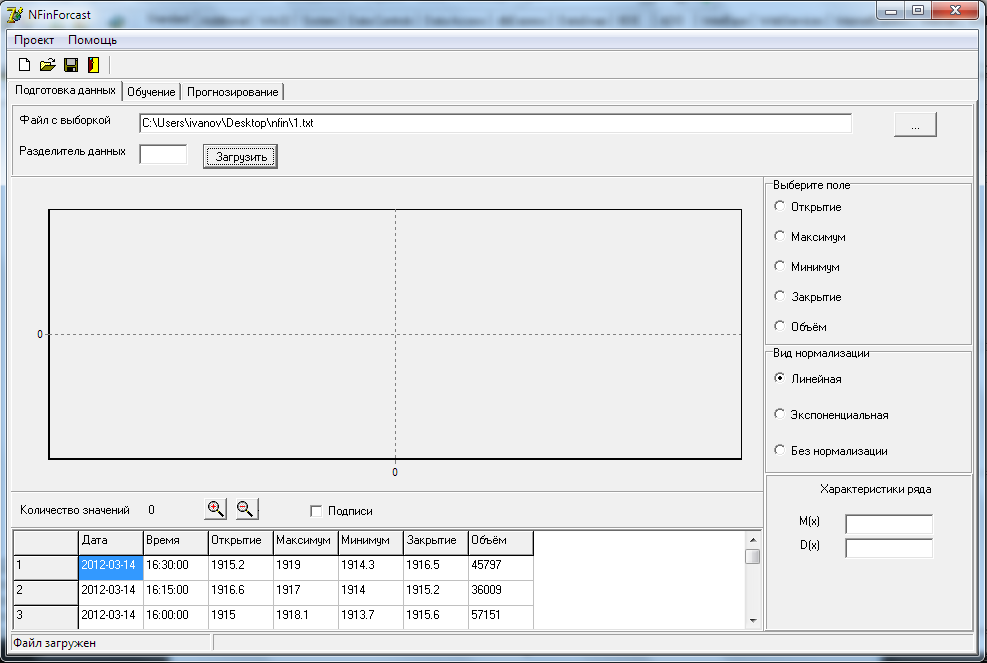Screen dimensions: 987x663
Task: Select the Открытие field radio button
Action: [779, 206]
